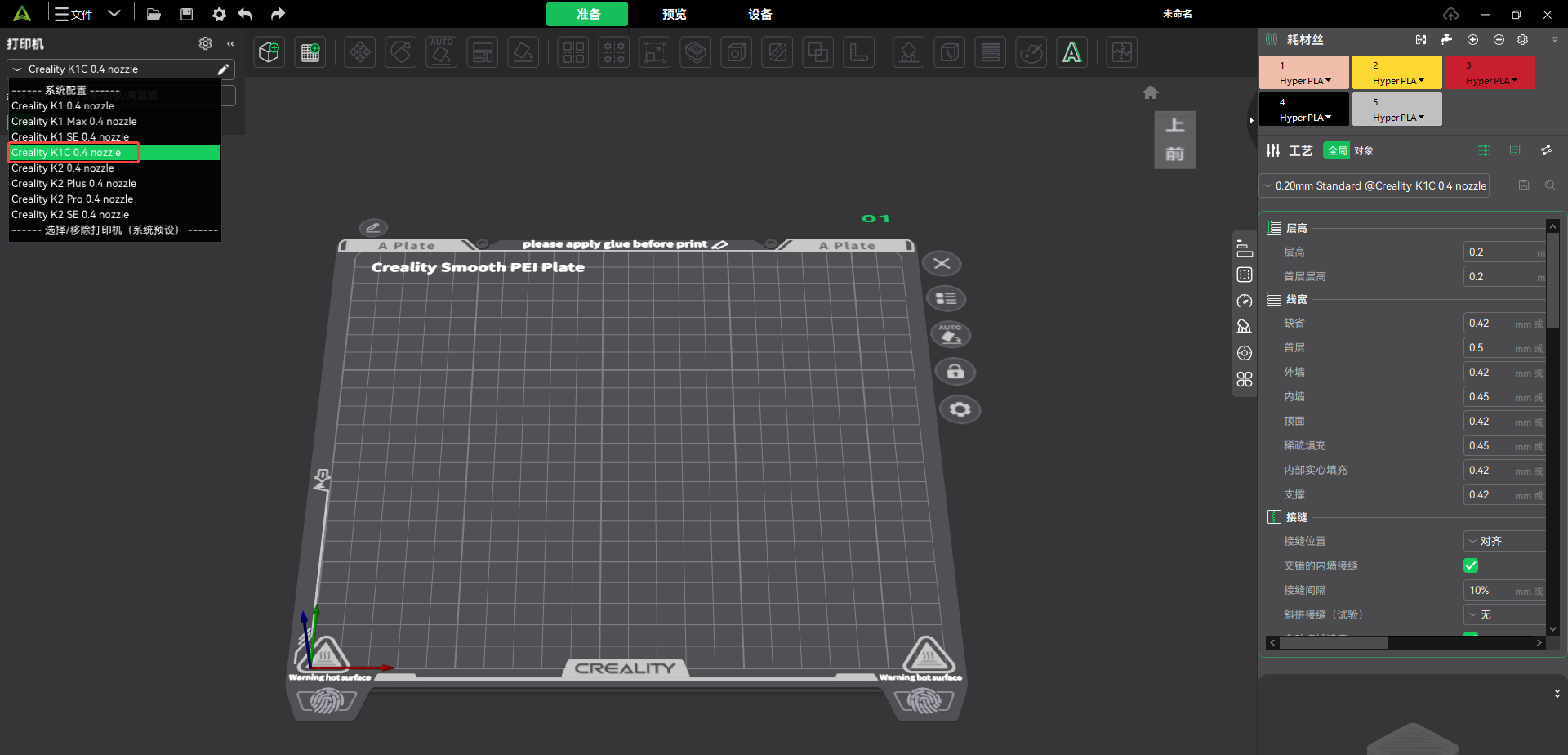This screenshot has width=1568, height=755.
Task: Expand the 文件 menu arrow
Action: pyautogui.click(x=114, y=13)
